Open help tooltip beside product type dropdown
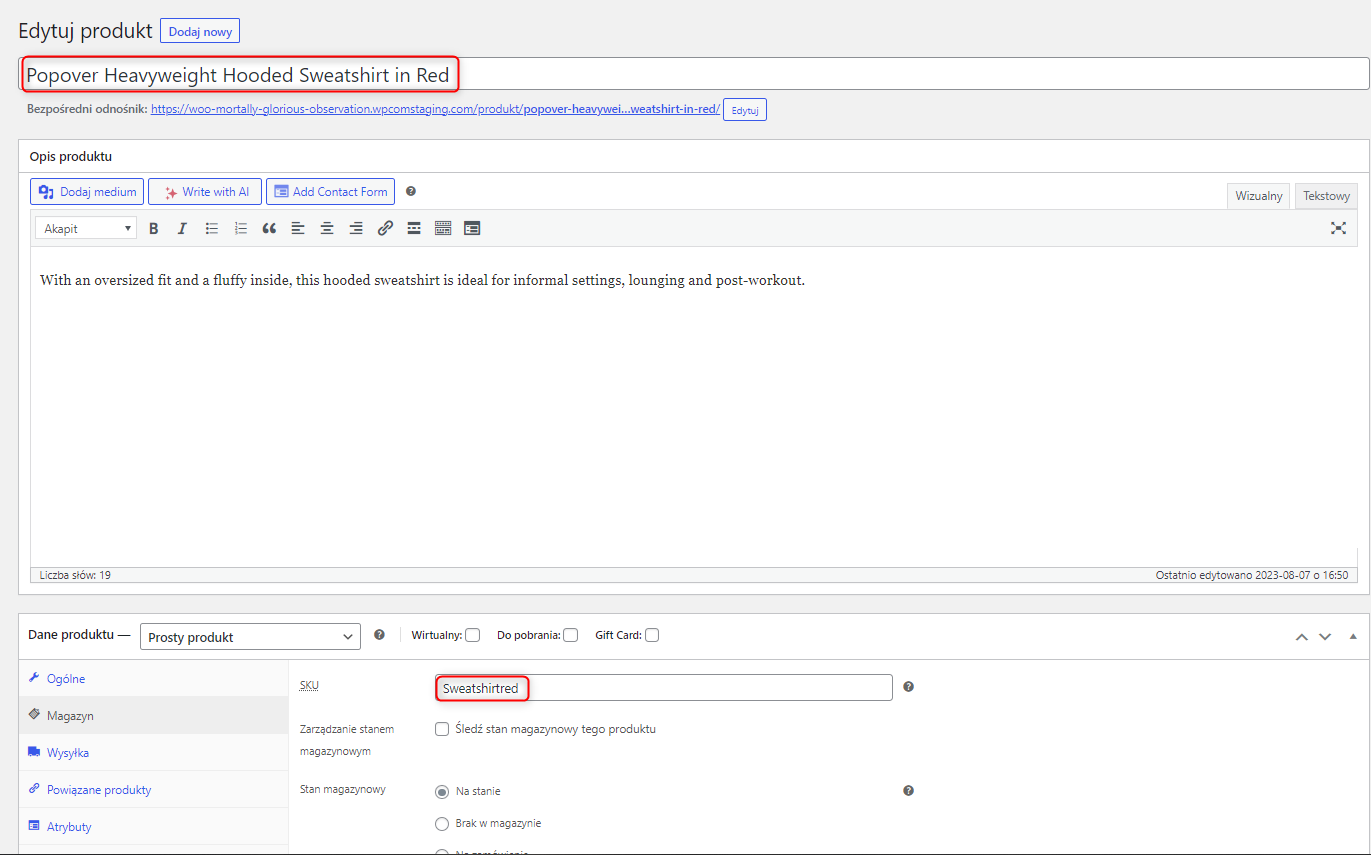This screenshot has width=1371, height=855. point(379,635)
